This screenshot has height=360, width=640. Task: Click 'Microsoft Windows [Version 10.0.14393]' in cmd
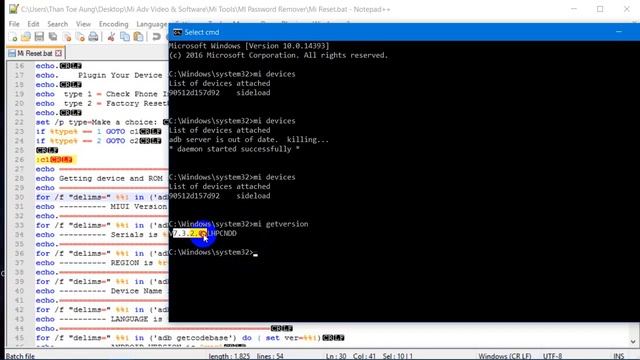249,46
